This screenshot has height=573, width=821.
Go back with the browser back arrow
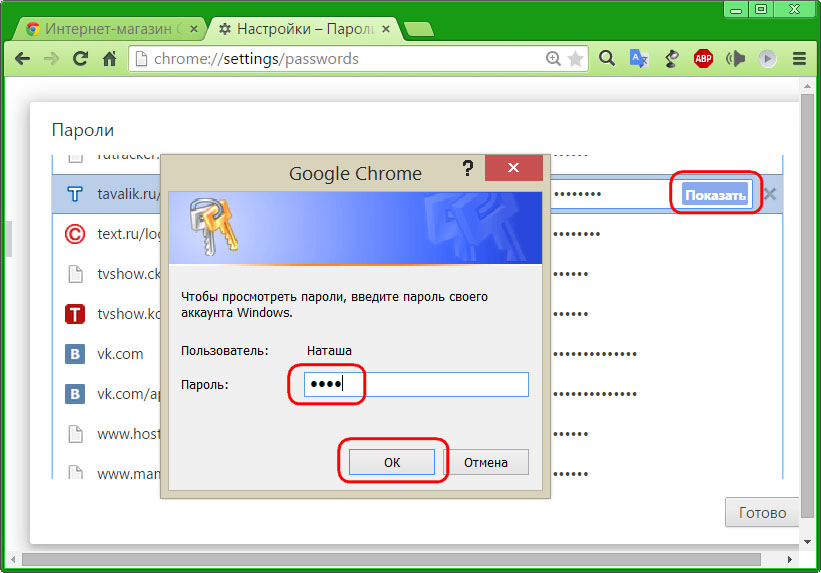point(23,59)
